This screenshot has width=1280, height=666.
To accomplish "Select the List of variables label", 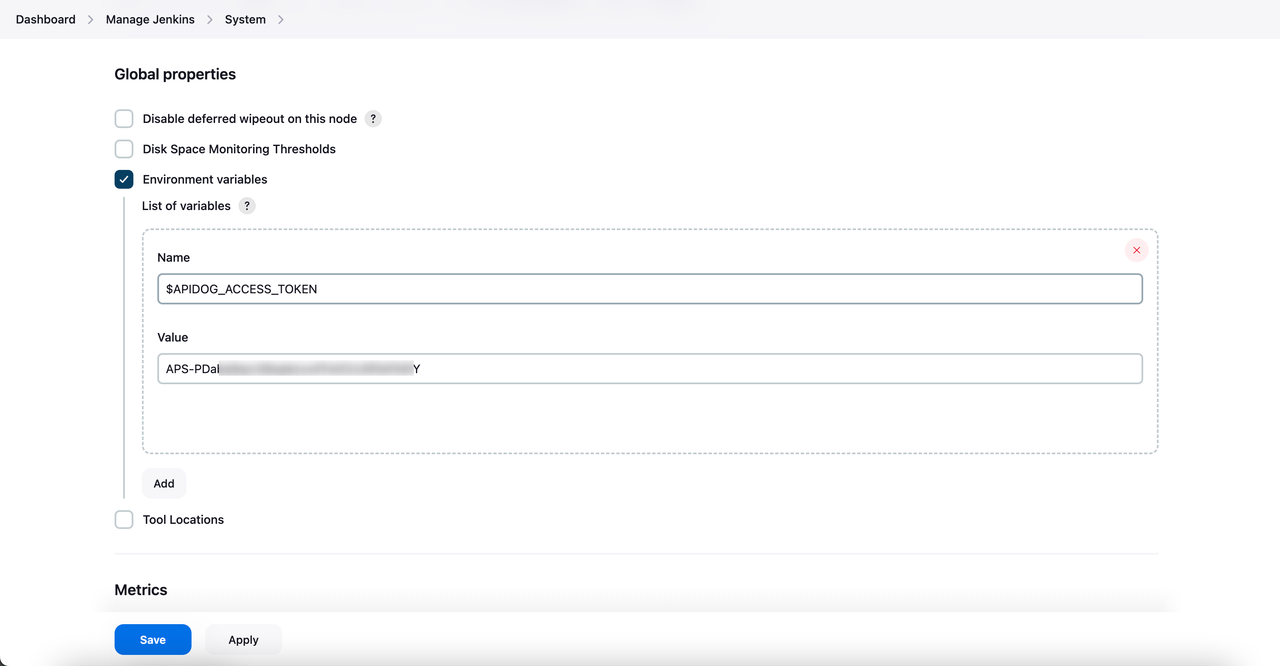I will [x=186, y=206].
